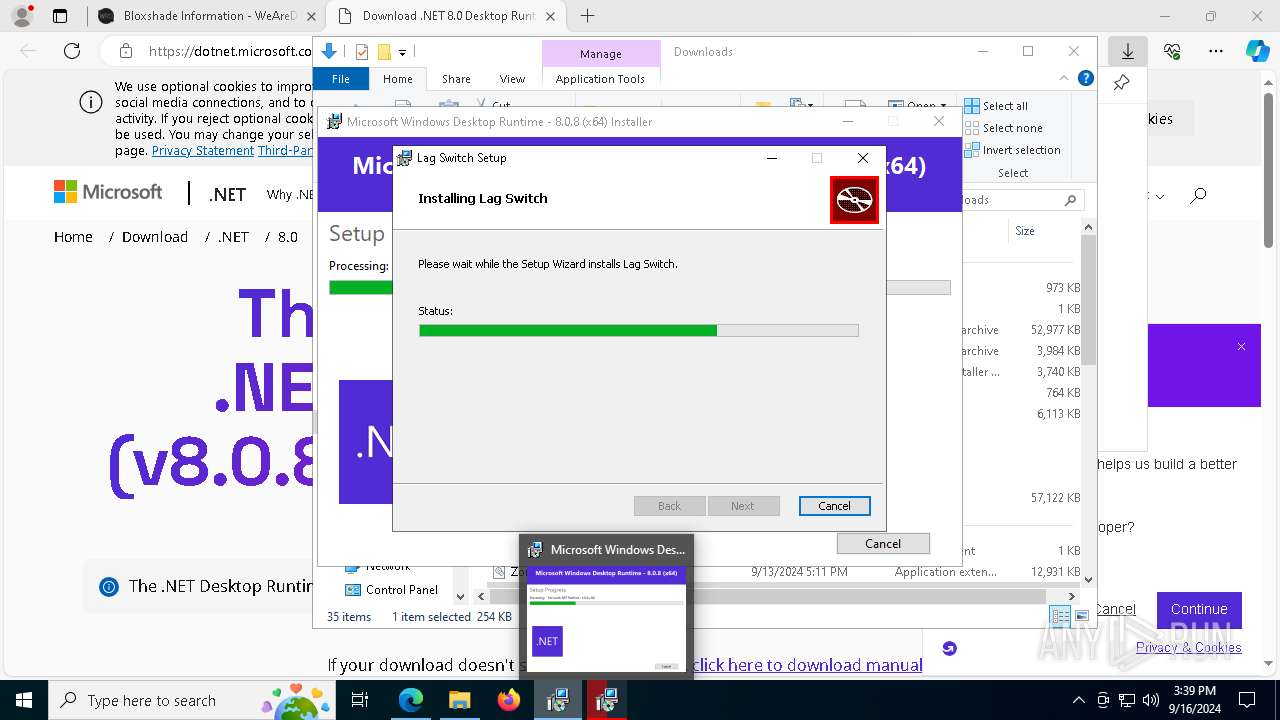Select the Manage contextual tab
Viewport: 1280px width, 720px height.
(600, 54)
